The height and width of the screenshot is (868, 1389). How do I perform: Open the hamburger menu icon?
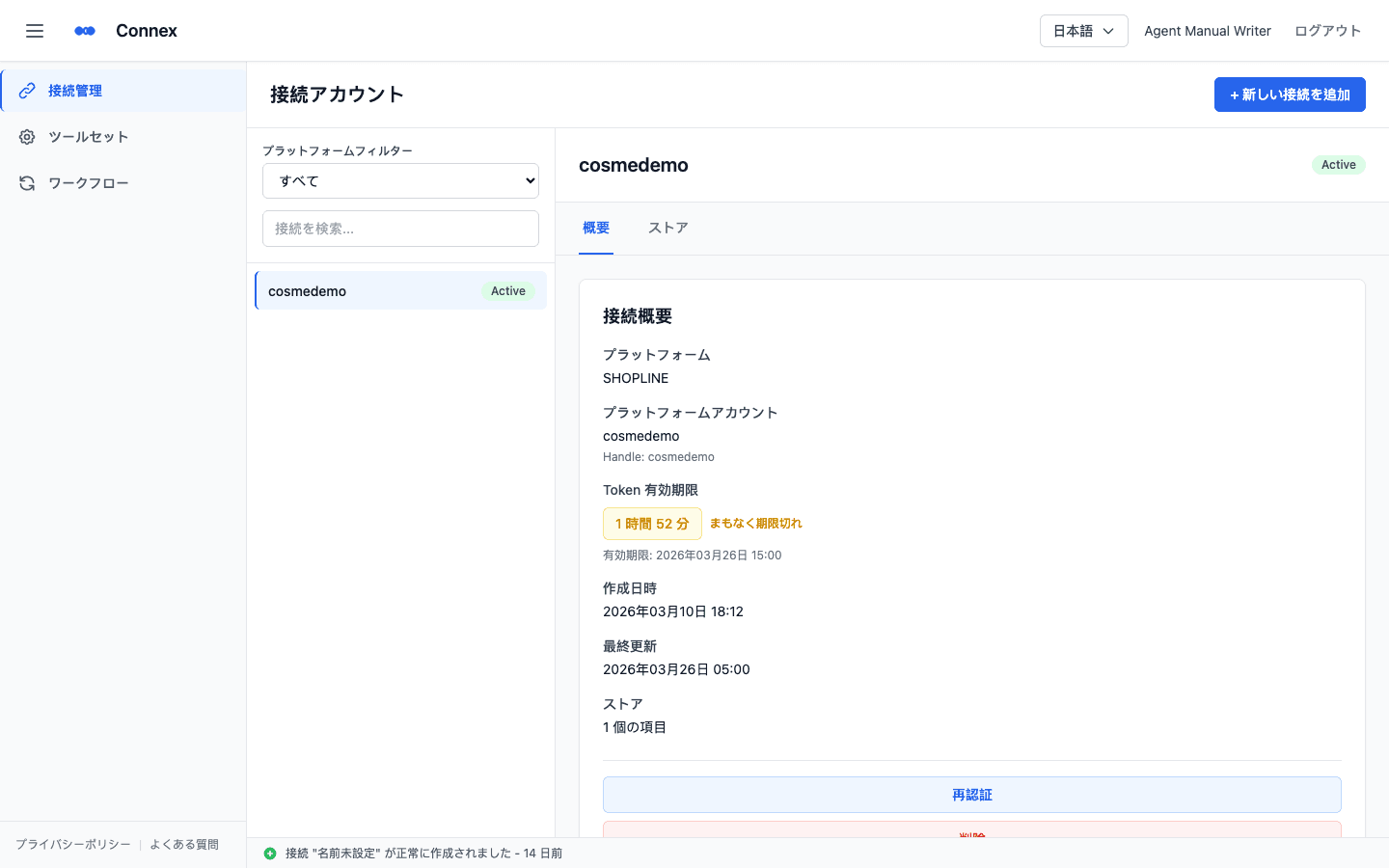coord(35,31)
